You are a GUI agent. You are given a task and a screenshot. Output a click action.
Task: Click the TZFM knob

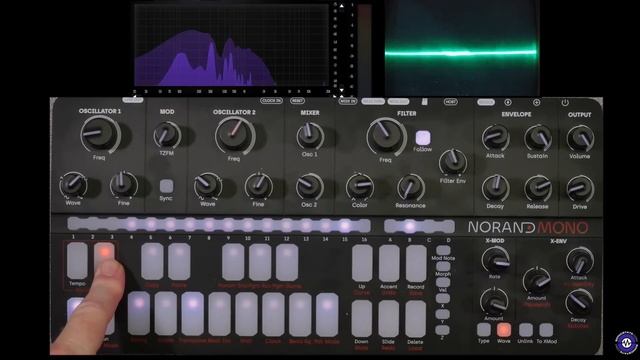167,135
